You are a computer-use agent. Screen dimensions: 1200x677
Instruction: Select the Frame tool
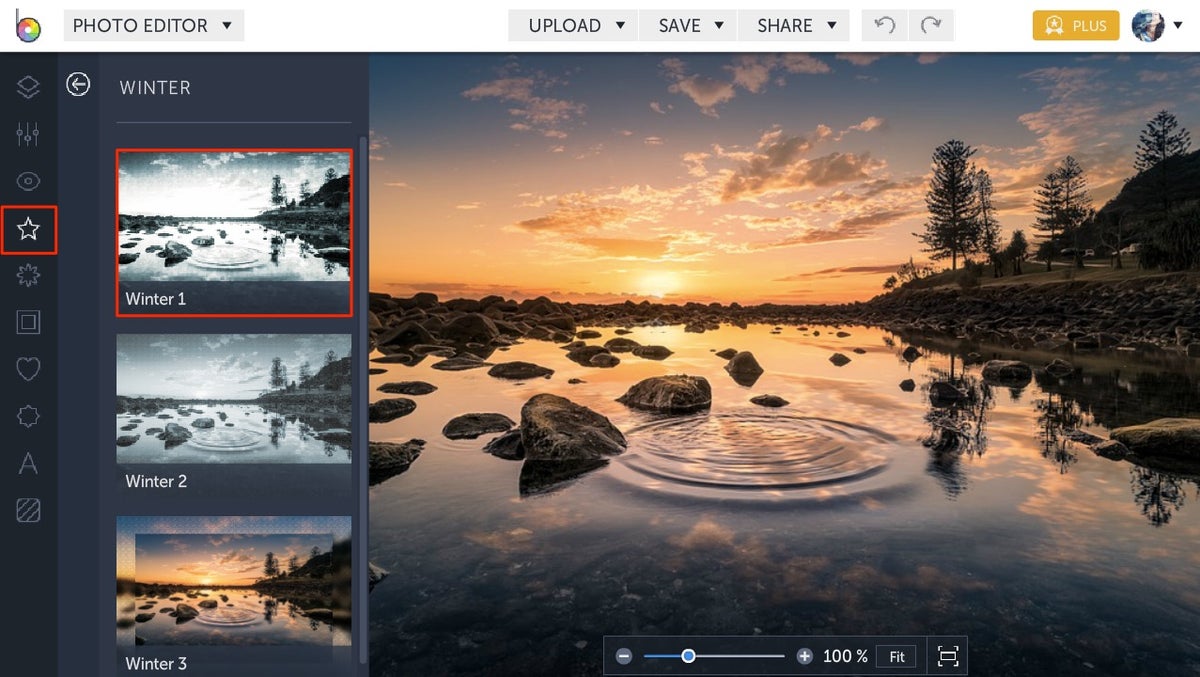(x=27, y=322)
